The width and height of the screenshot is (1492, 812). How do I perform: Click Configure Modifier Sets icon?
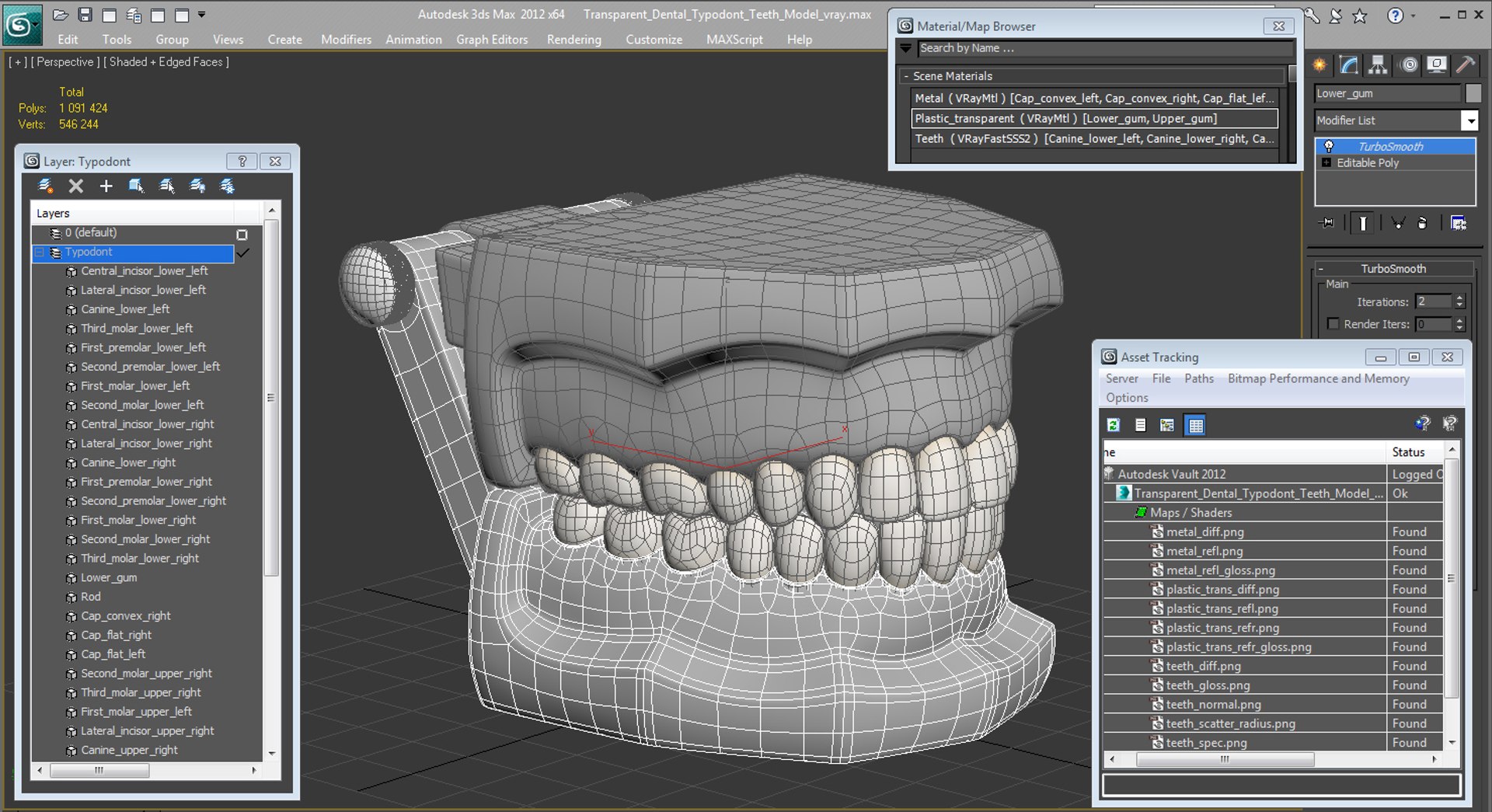coord(1459,223)
